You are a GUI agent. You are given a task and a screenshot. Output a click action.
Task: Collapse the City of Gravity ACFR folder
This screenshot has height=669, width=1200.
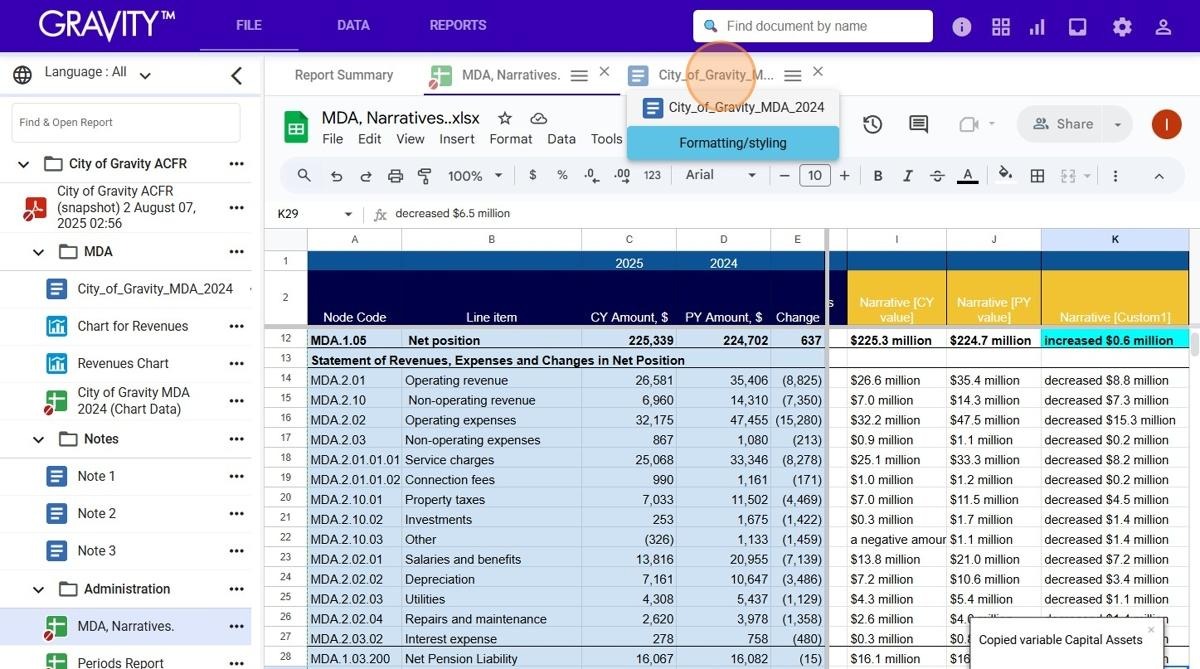[x=25, y=164]
